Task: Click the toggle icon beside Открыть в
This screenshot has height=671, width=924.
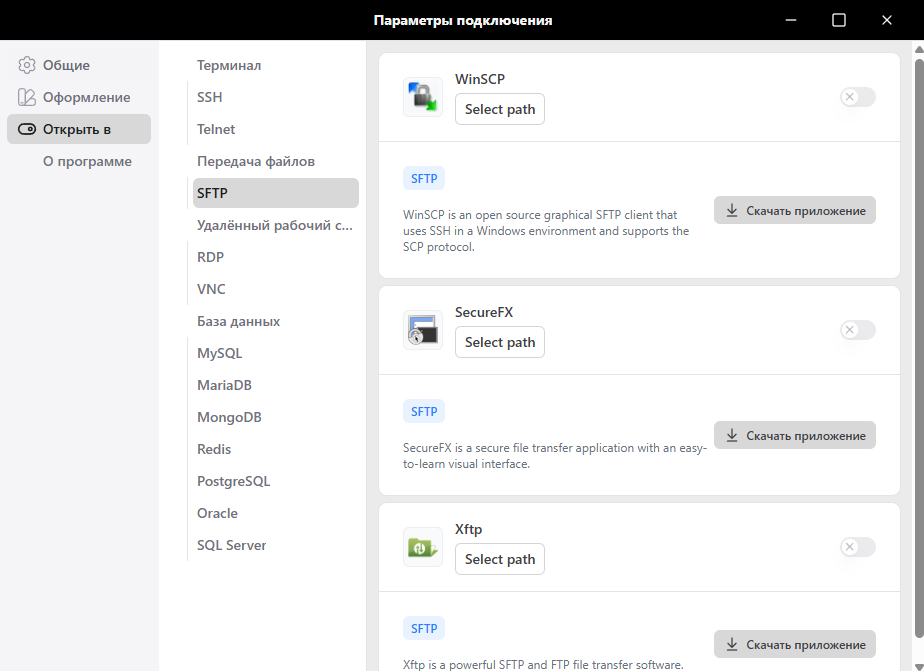Action: coord(27,129)
